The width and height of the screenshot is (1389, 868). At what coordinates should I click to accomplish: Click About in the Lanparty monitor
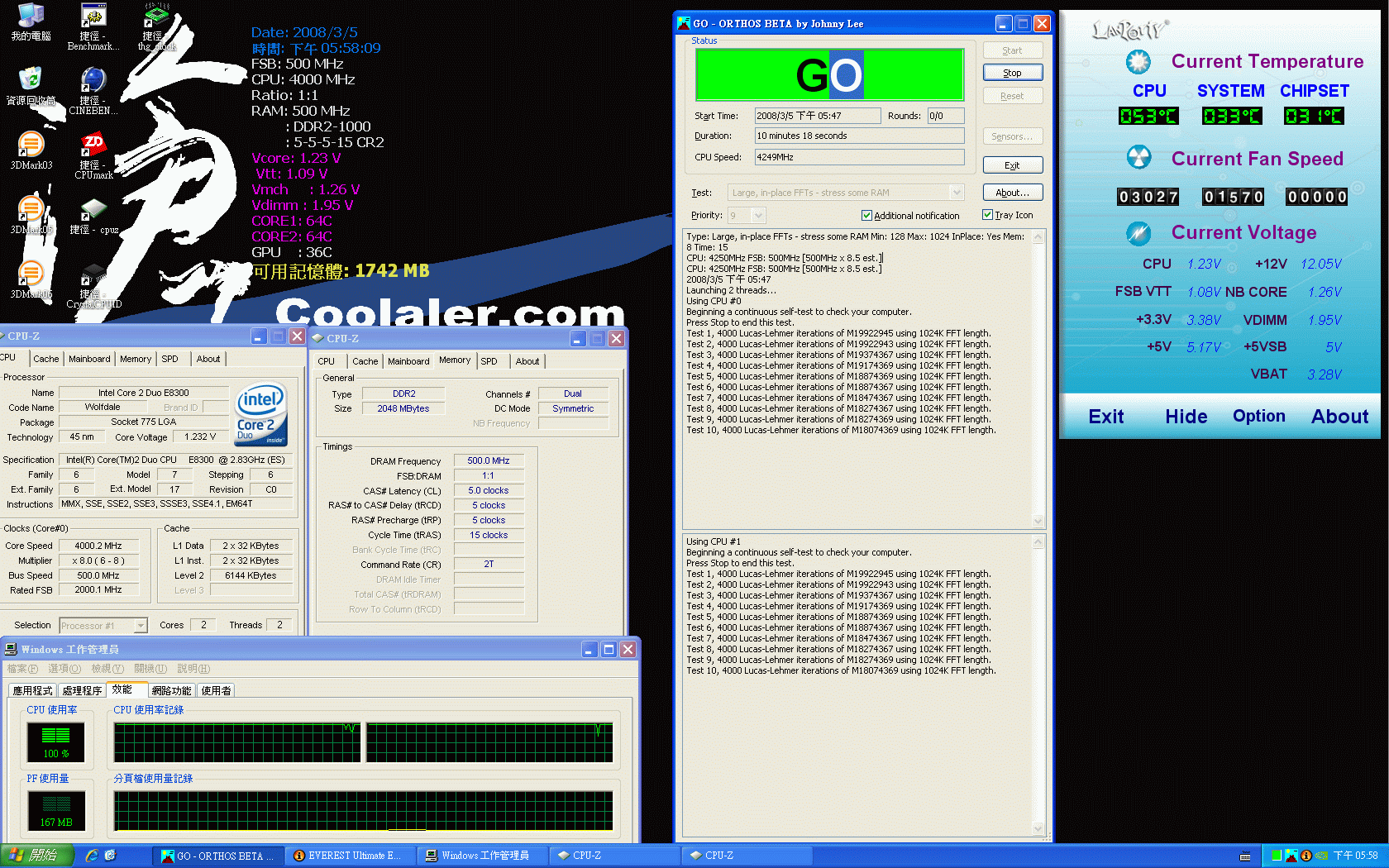coord(1340,417)
